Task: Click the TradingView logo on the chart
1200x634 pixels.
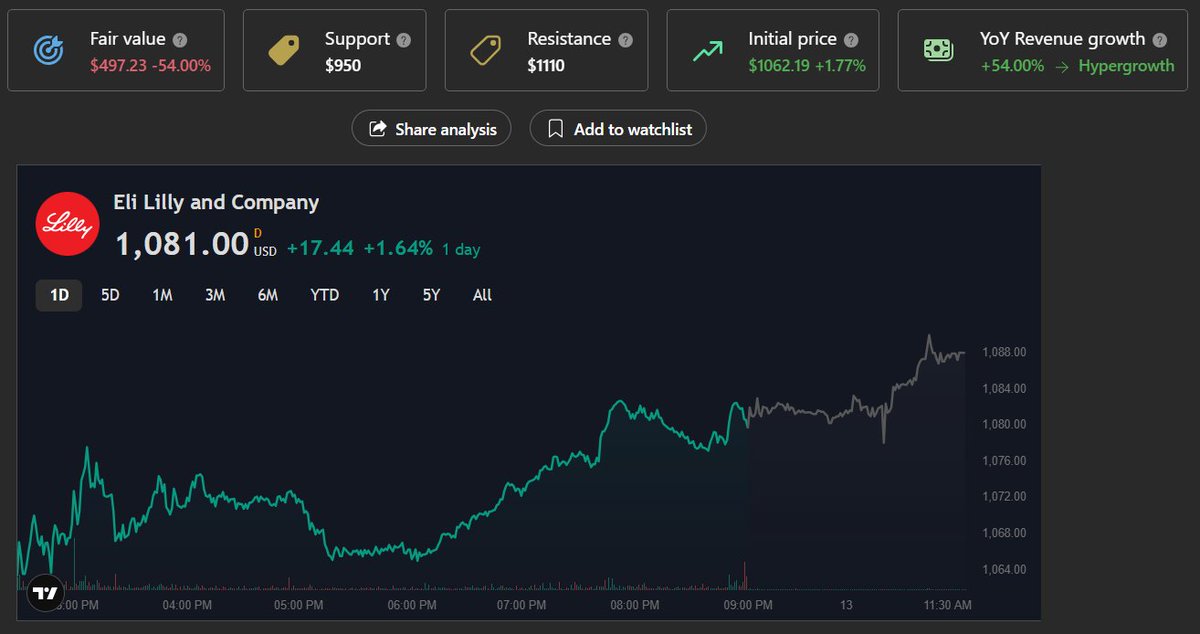Action: (44, 593)
